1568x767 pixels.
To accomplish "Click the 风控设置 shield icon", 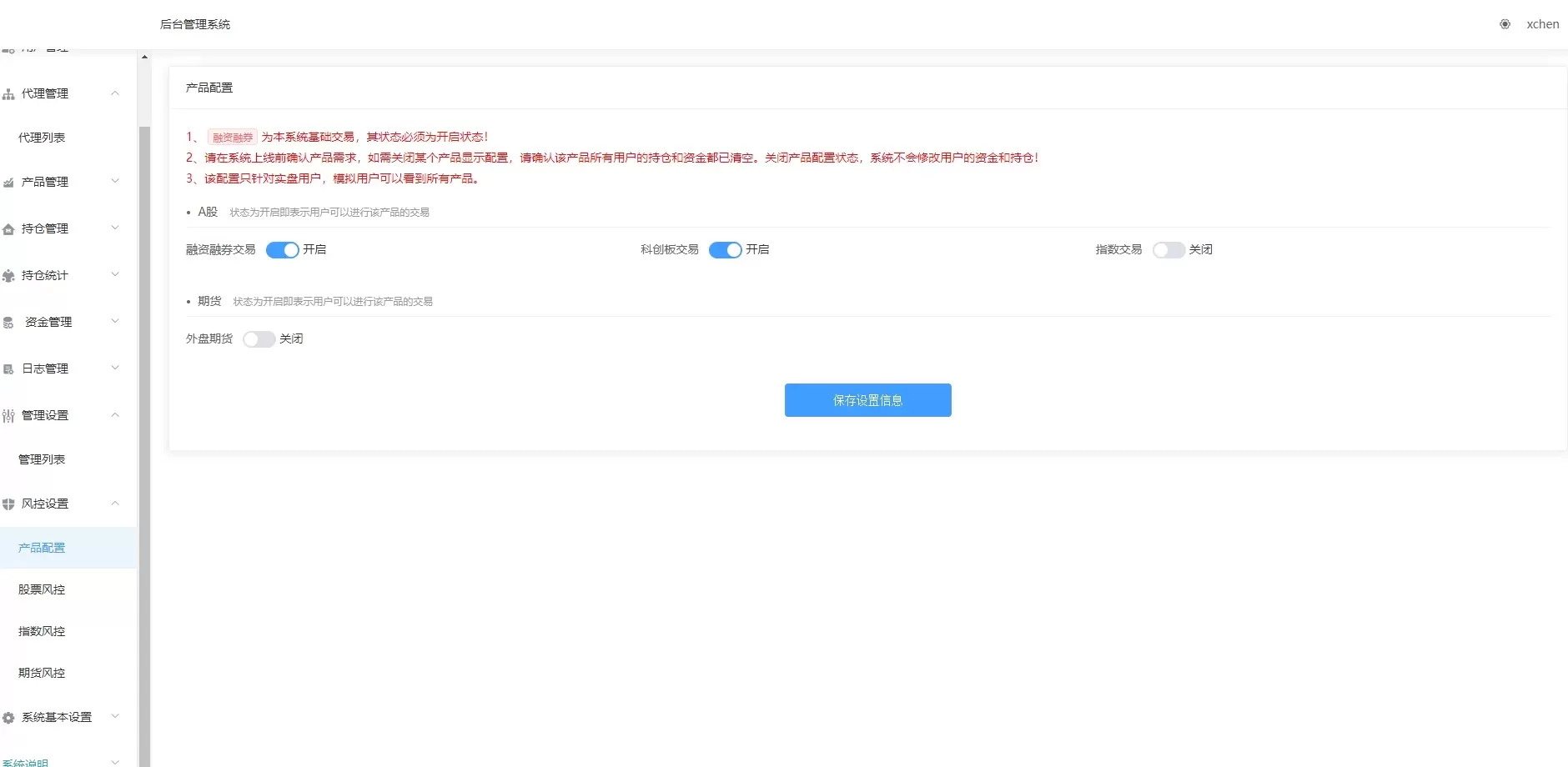I will pyautogui.click(x=8, y=504).
